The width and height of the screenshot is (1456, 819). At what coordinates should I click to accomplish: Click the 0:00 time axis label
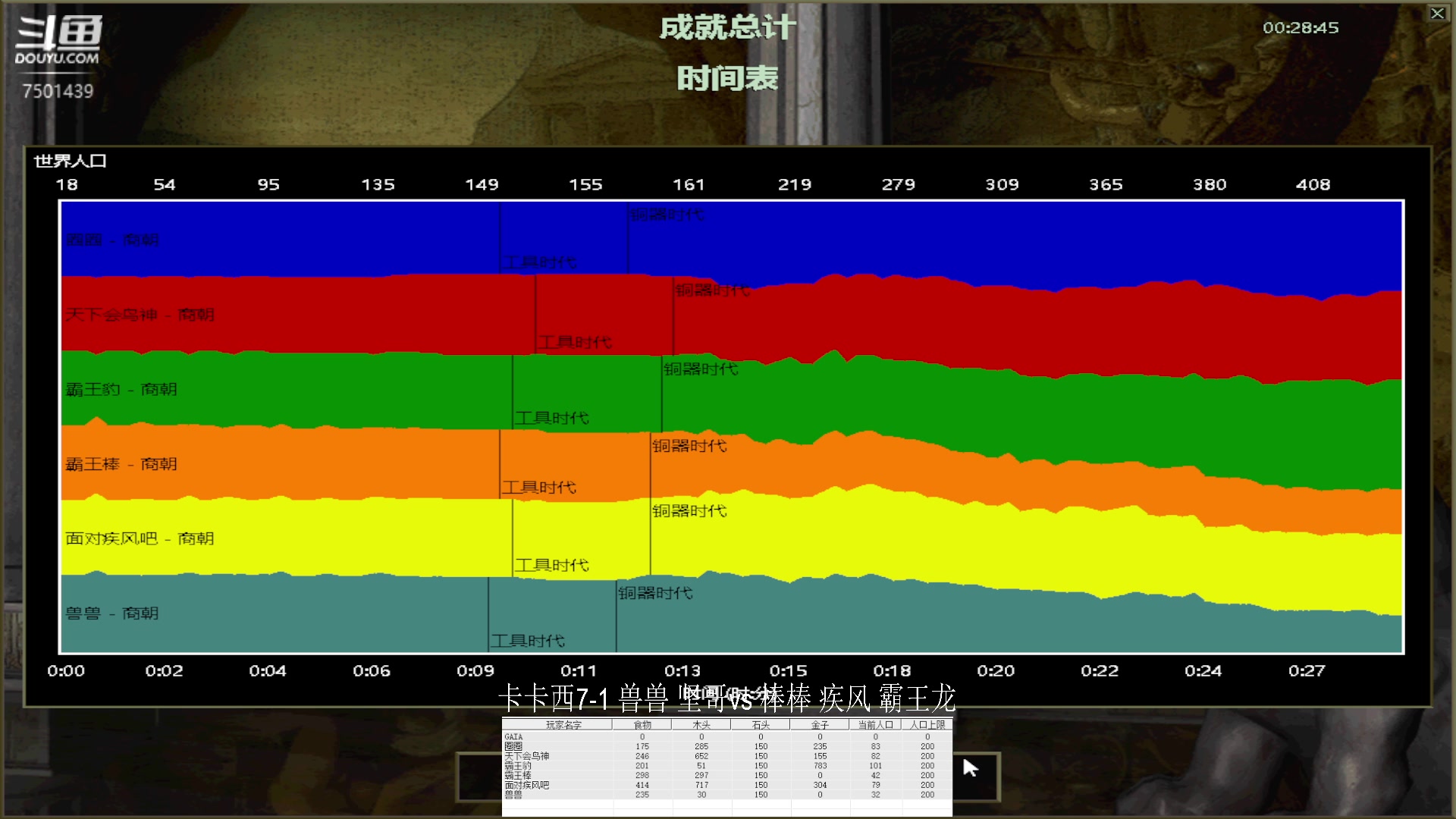[x=66, y=671]
